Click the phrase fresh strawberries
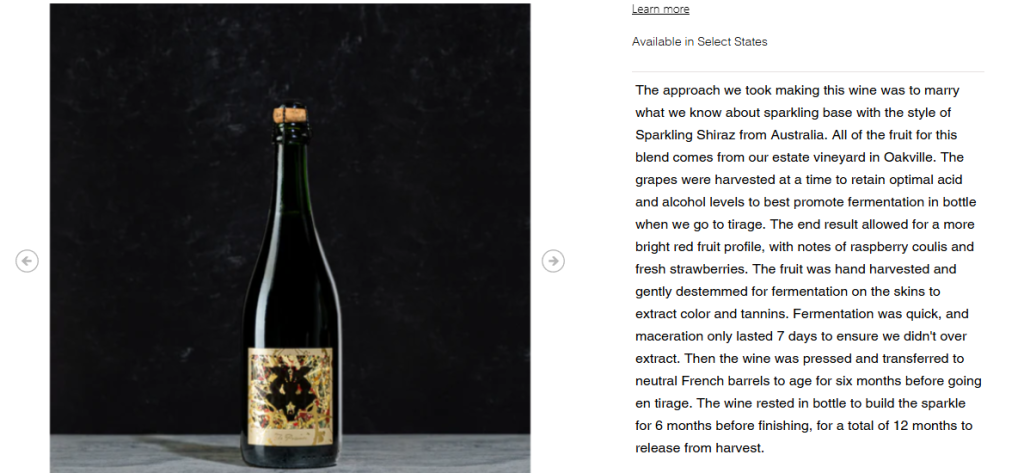The width and height of the screenshot is (1024, 473). (x=691, y=269)
